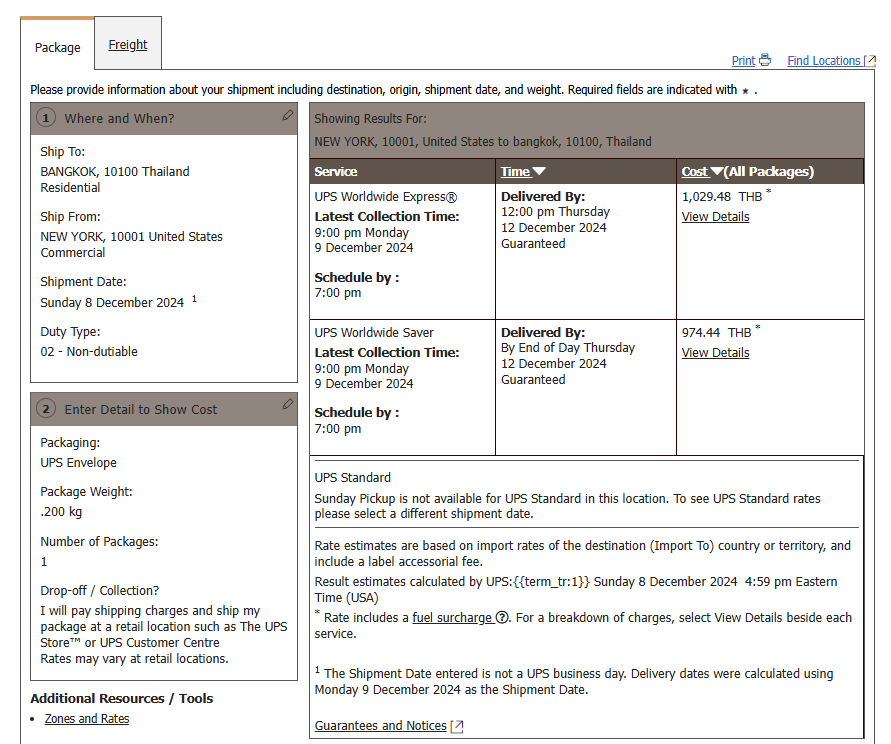This screenshot has width=891, height=744.
Task: Click the 'BANGKOK, 10100 Thailand' destination text
Action: pyautogui.click(x=115, y=172)
